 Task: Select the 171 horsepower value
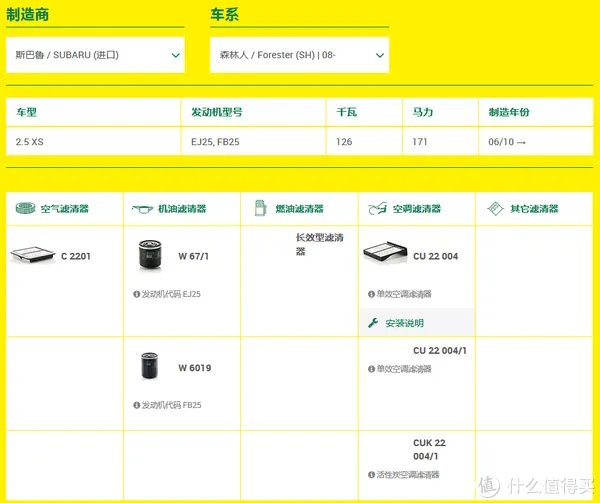tap(420, 142)
